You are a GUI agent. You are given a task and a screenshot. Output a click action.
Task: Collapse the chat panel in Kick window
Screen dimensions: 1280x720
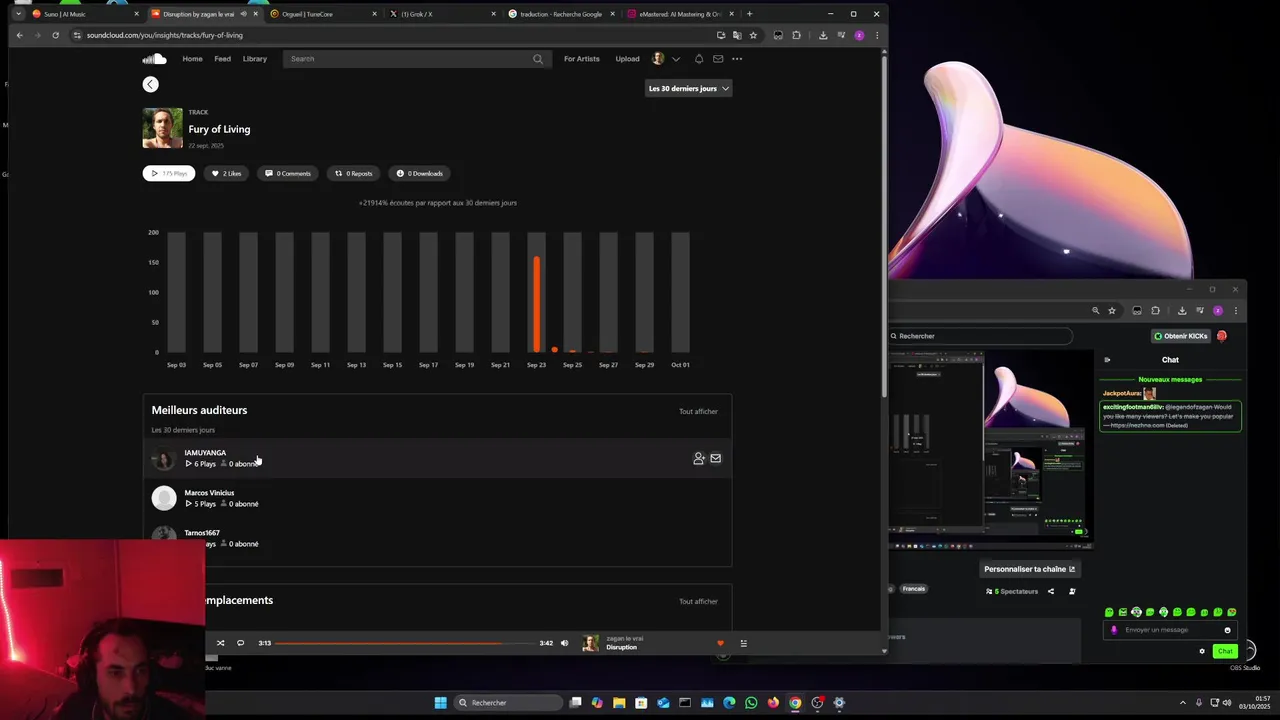[x=1107, y=360]
